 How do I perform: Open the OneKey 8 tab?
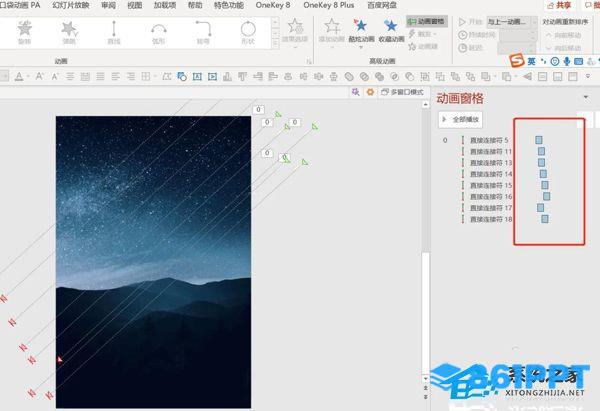click(x=273, y=5)
